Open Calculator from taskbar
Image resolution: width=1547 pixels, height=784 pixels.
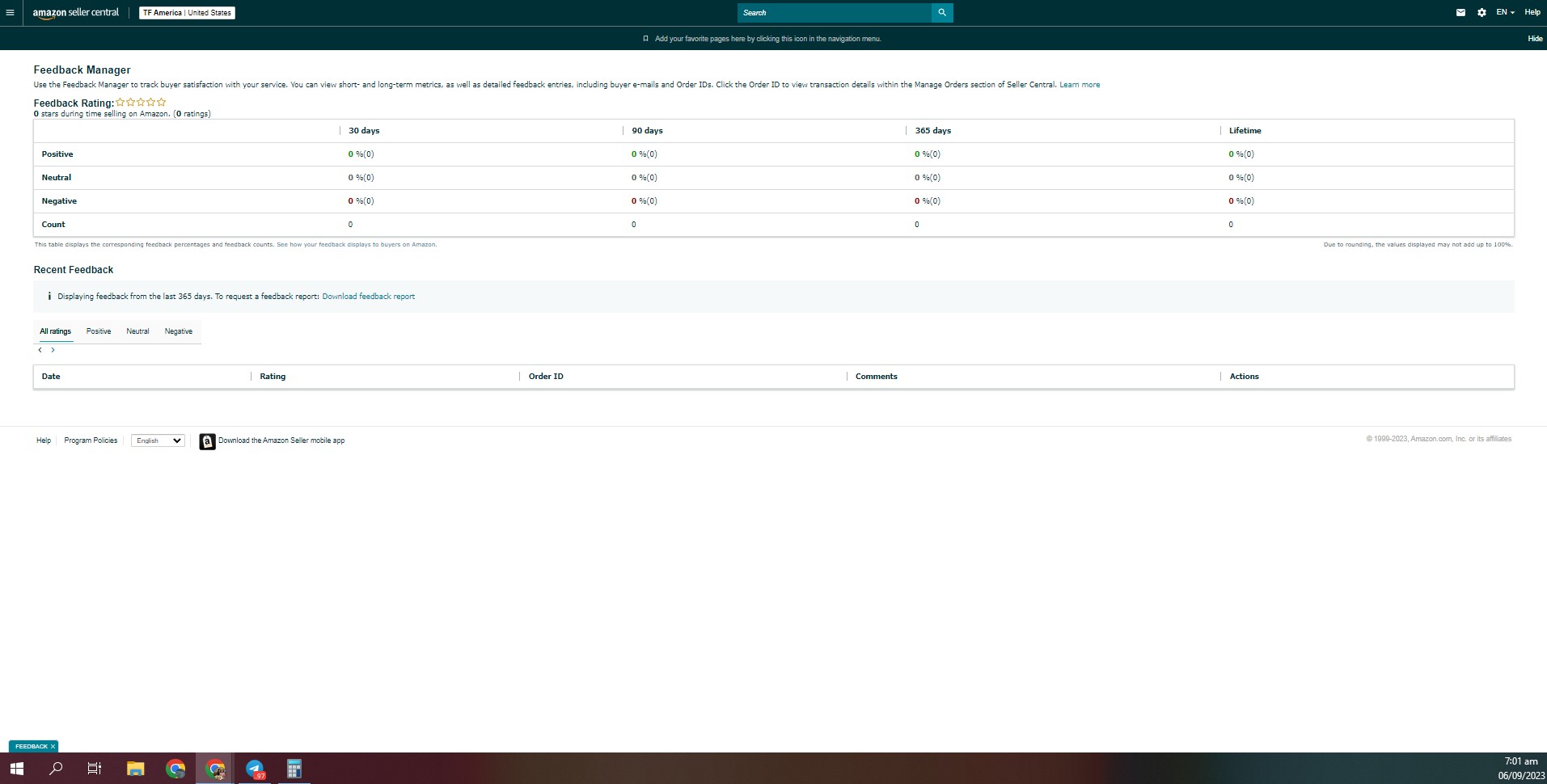(294, 769)
